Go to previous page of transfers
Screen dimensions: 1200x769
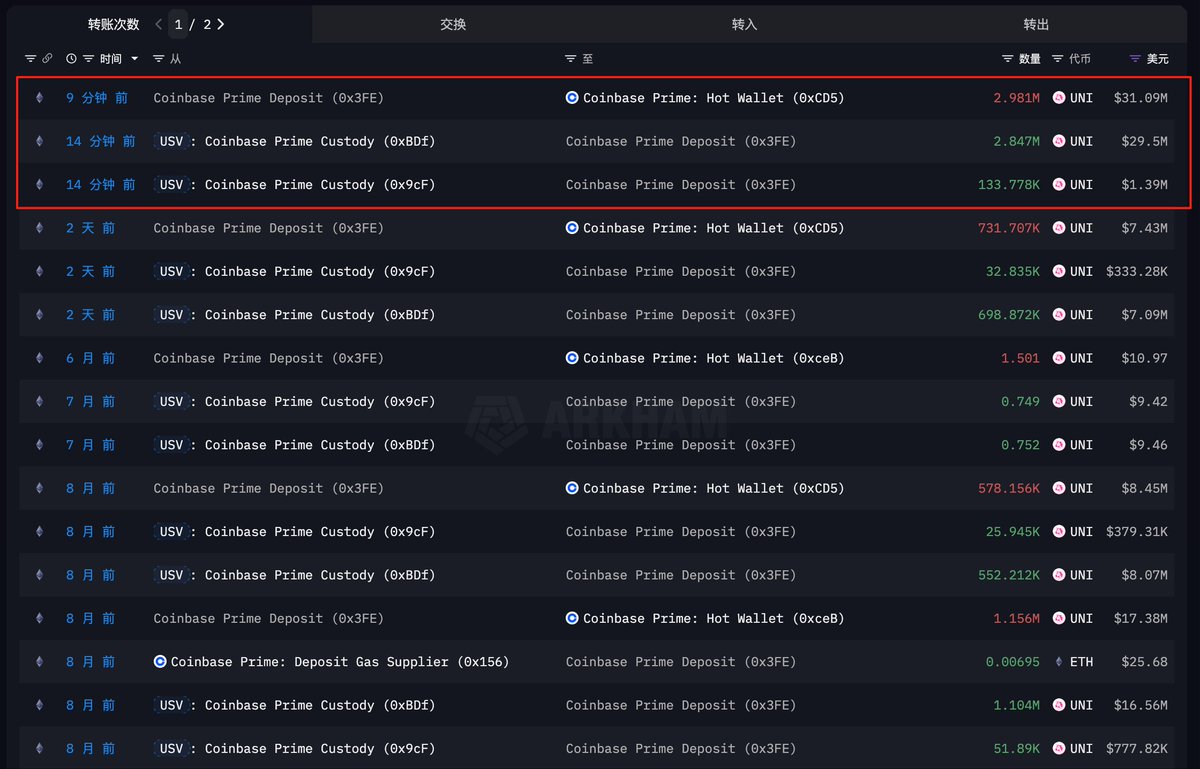(x=159, y=24)
